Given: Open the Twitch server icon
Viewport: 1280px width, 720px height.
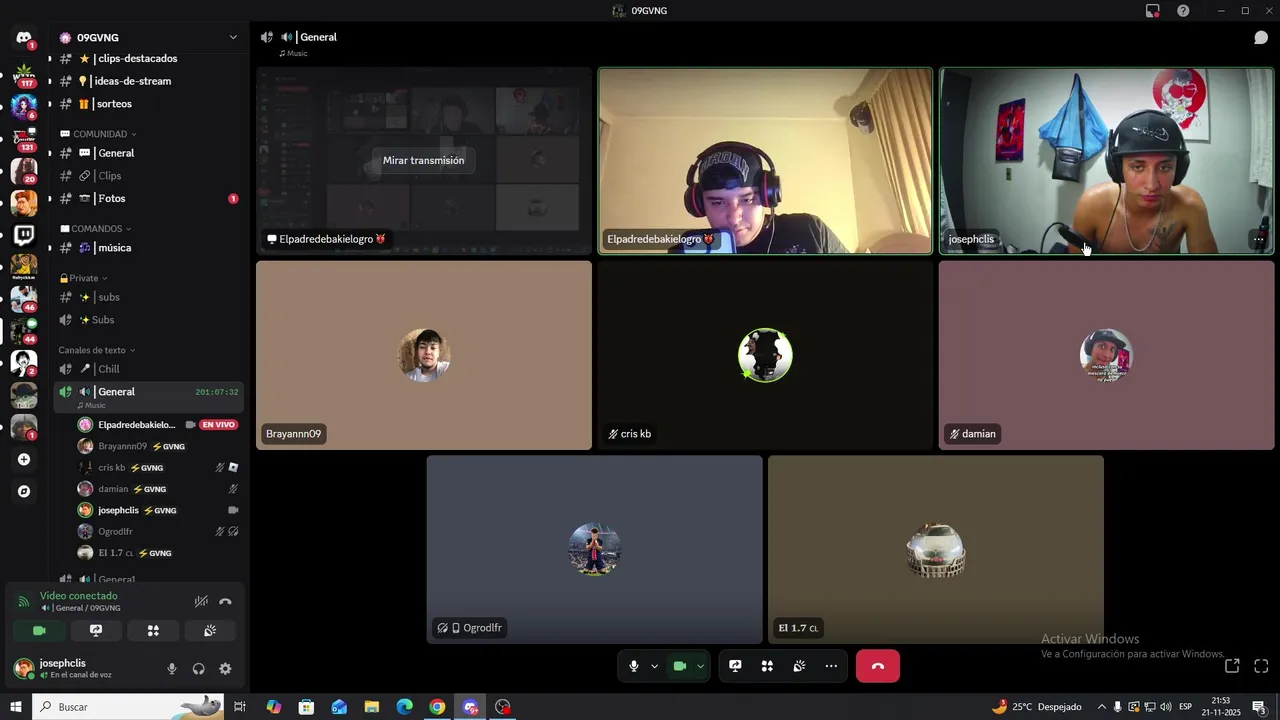Looking at the screenshot, I should click(x=24, y=236).
